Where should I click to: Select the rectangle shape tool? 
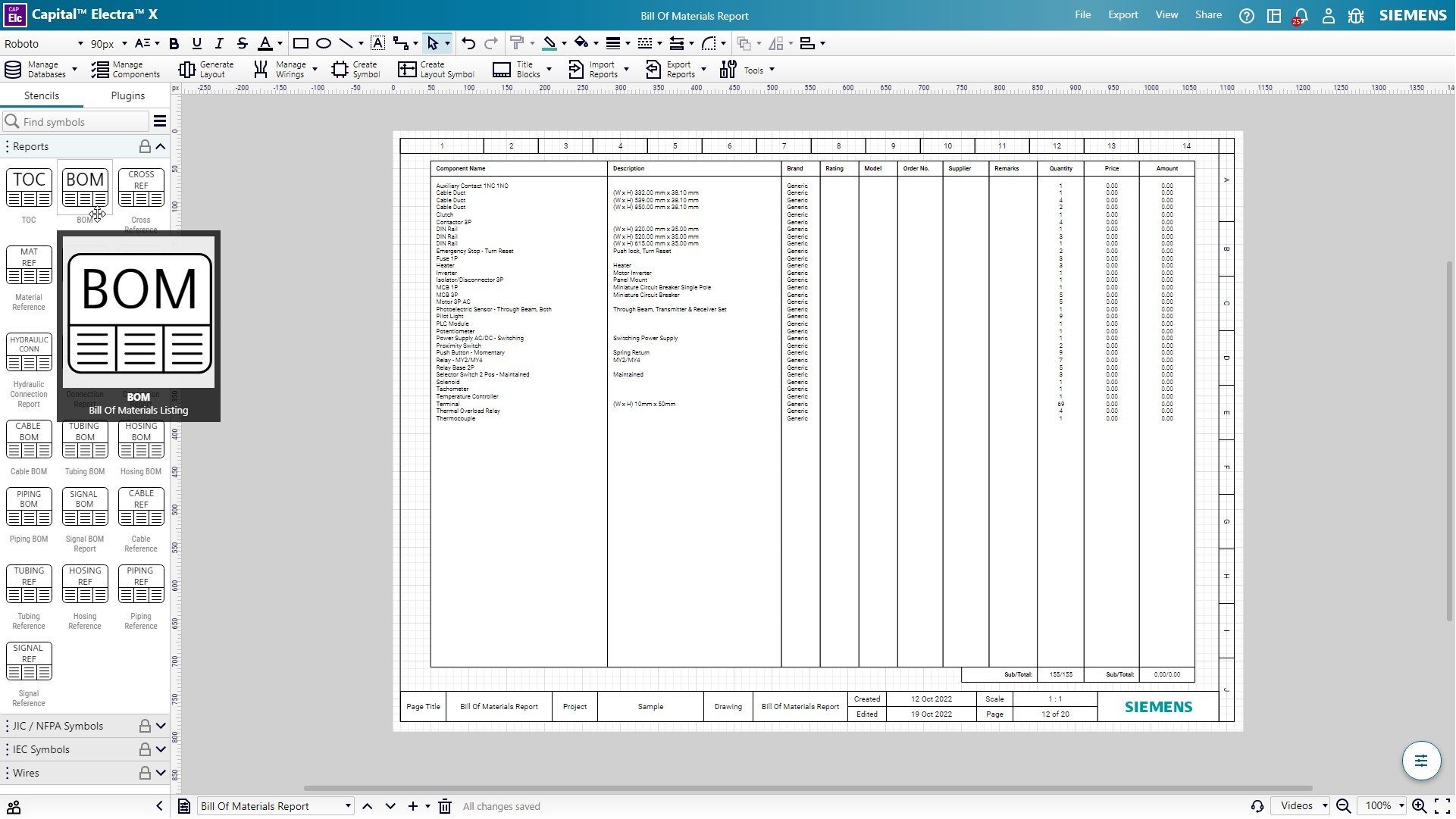301,44
